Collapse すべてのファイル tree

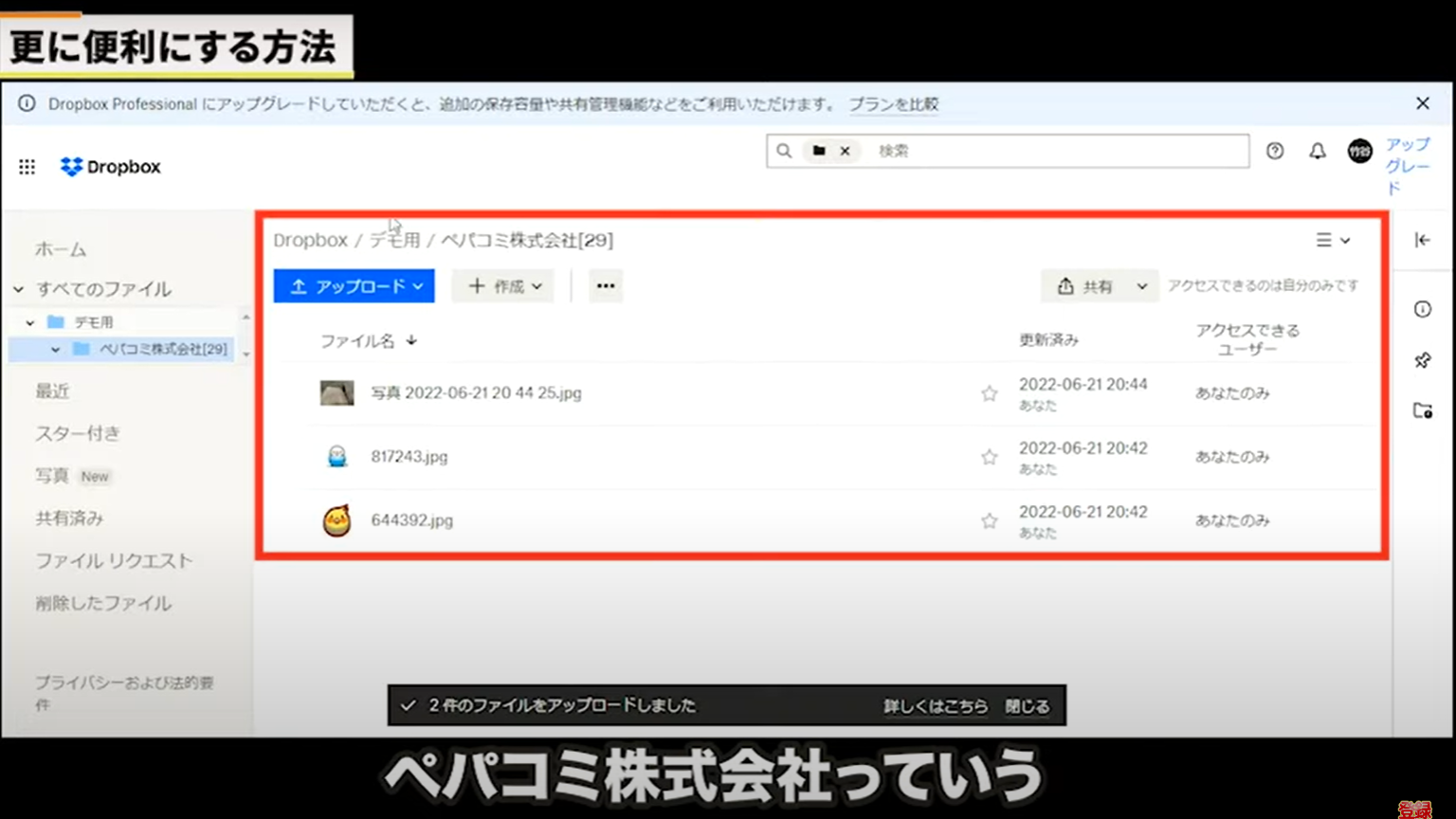18,289
